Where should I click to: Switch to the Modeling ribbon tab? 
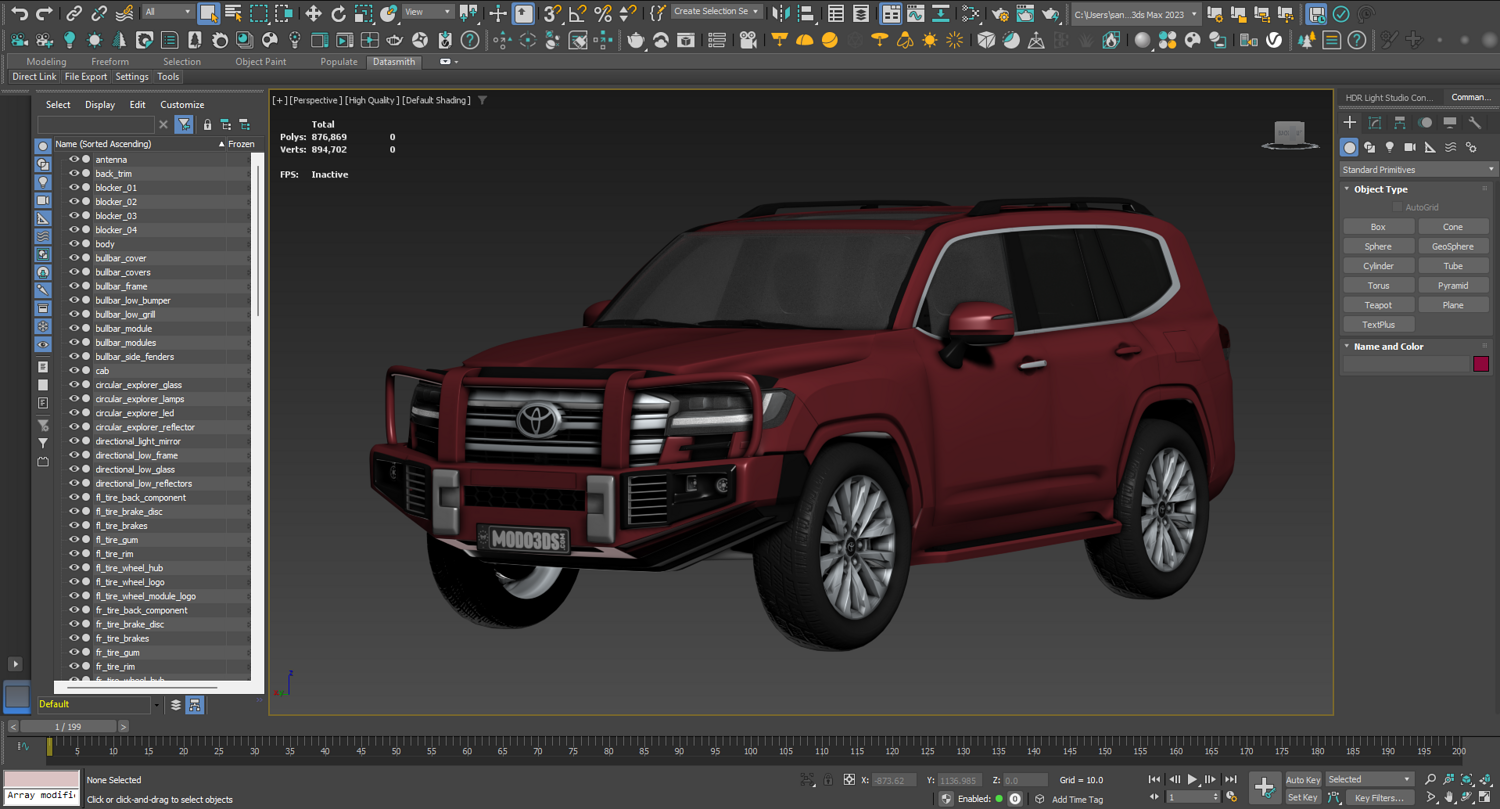click(46, 62)
